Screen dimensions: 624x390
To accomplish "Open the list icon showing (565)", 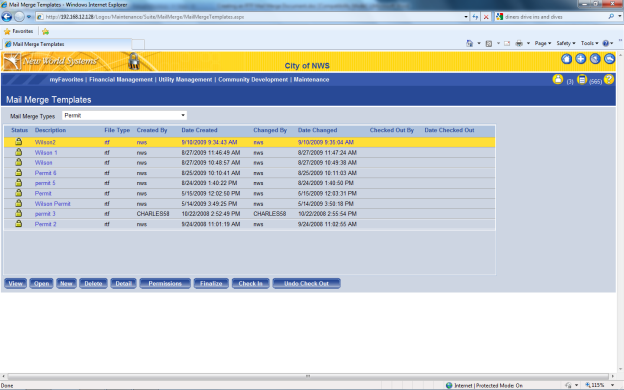I will (582, 80).
